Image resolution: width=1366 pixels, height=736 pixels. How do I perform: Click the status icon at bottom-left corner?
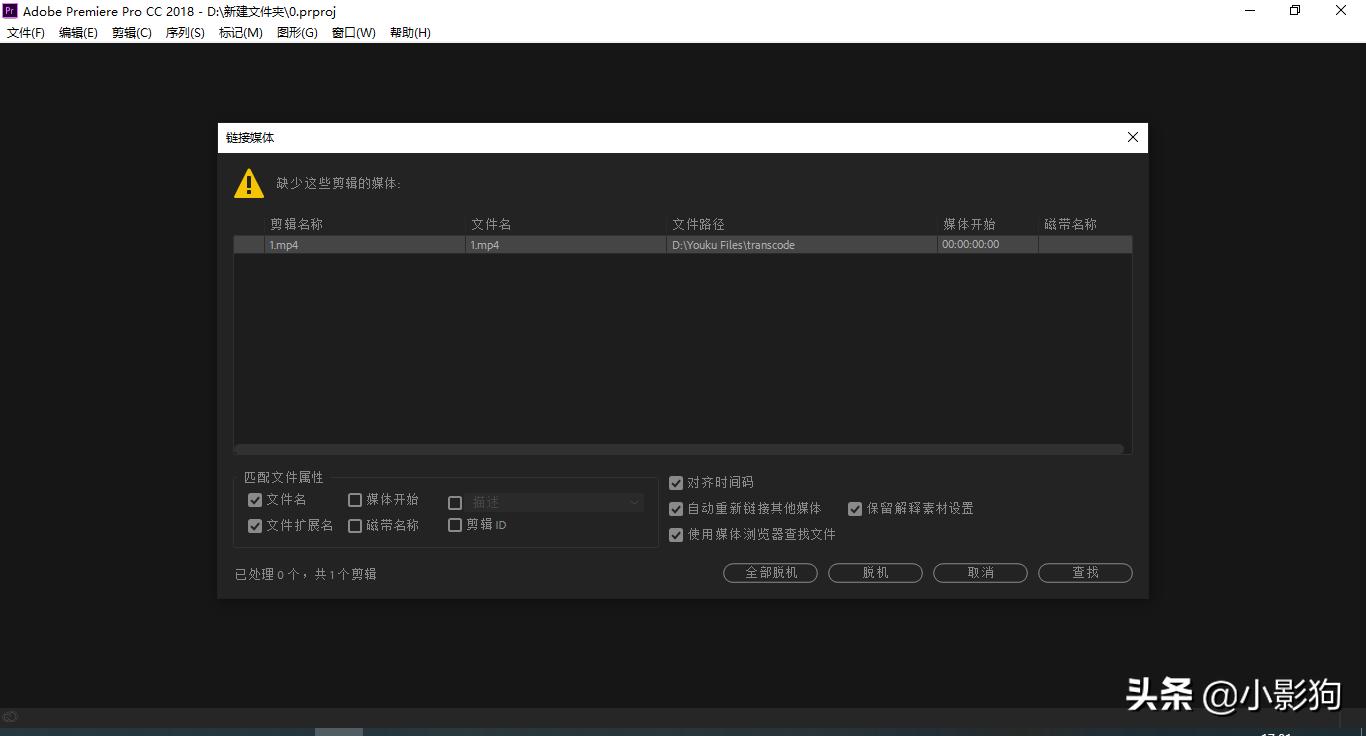(10, 716)
